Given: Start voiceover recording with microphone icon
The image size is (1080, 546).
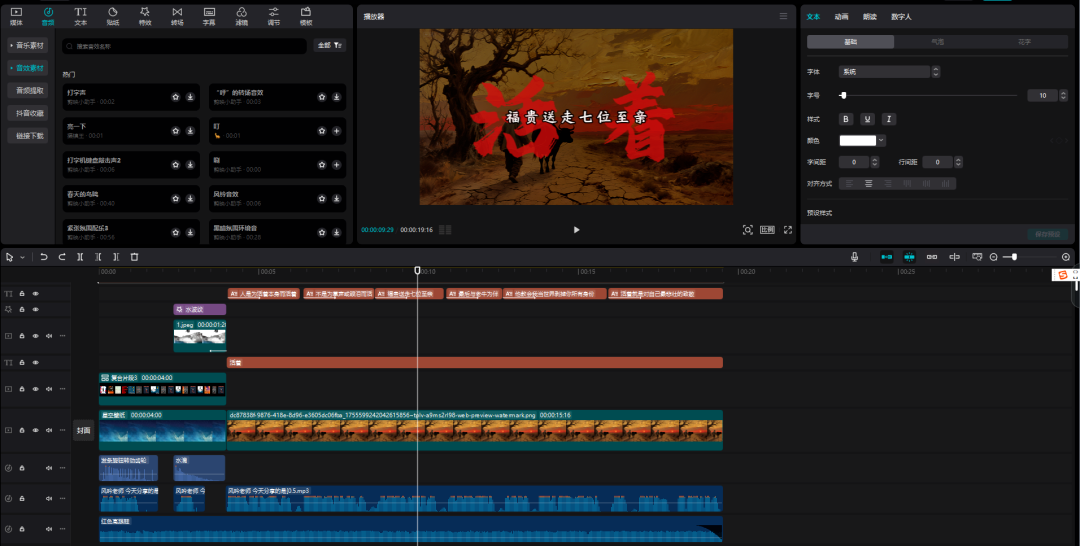Looking at the screenshot, I should 855,257.
